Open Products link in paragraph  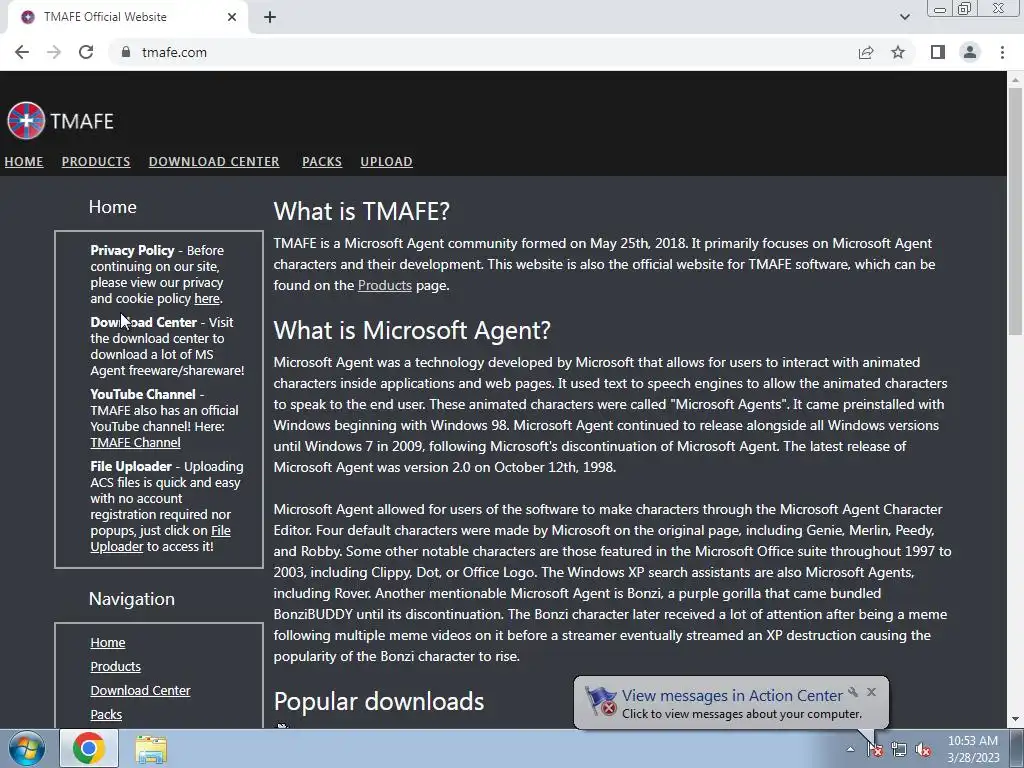tap(385, 285)
